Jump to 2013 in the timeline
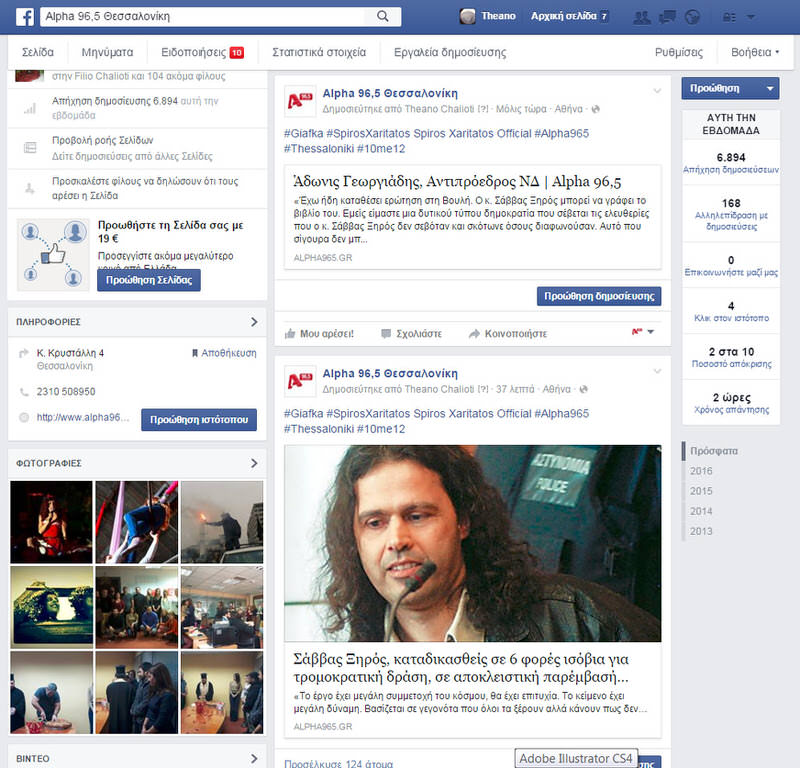 tap(701, 531)
